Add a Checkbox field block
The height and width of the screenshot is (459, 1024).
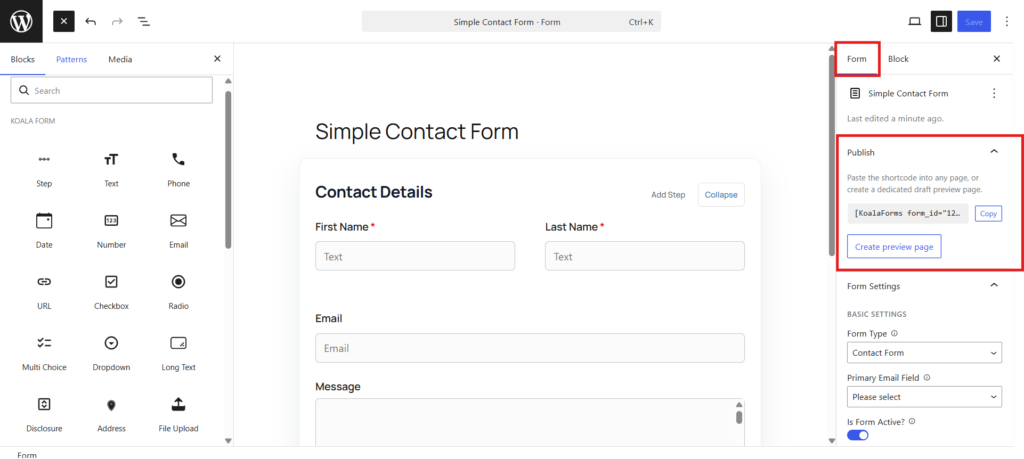111,292
